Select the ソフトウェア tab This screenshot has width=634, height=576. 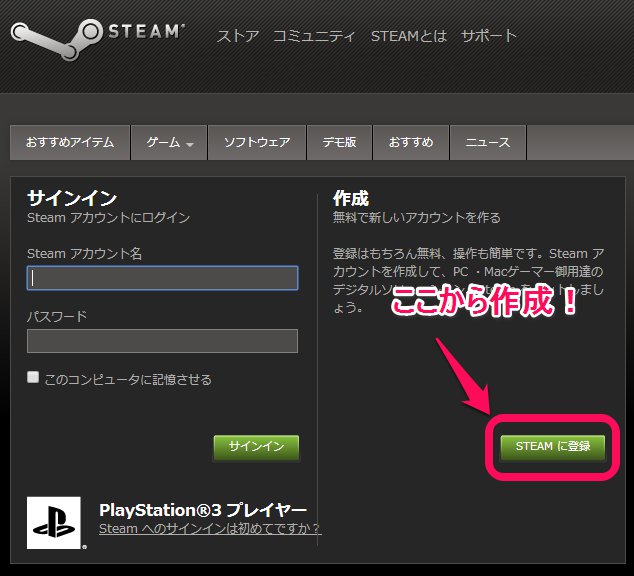257,142
